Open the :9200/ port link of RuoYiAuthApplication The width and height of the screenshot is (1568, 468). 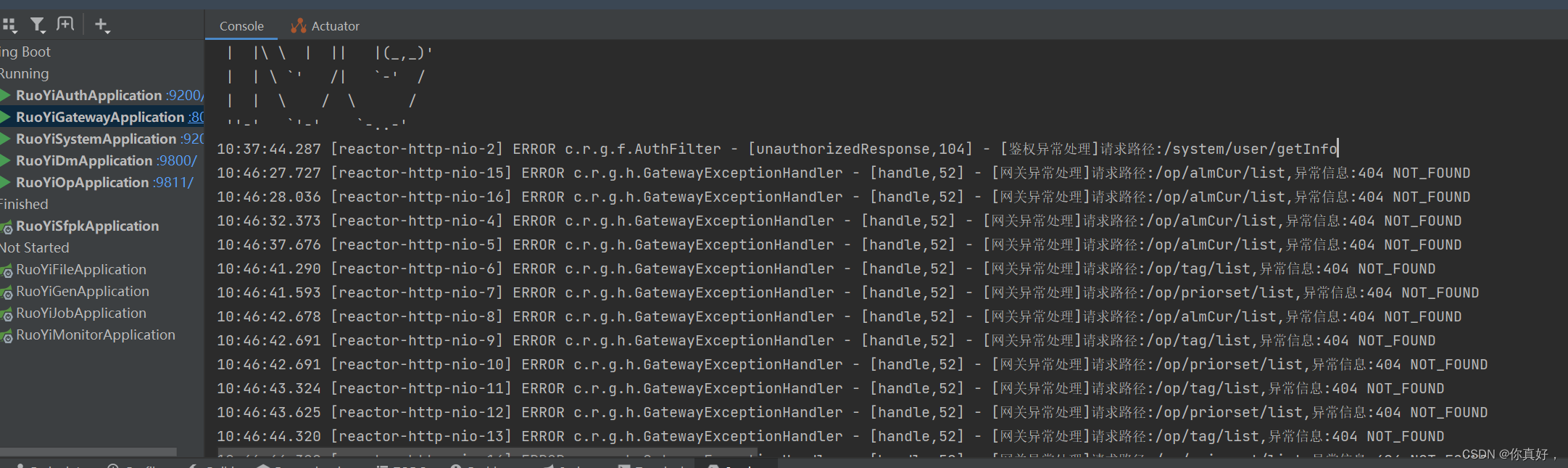[x=184, y=95]
